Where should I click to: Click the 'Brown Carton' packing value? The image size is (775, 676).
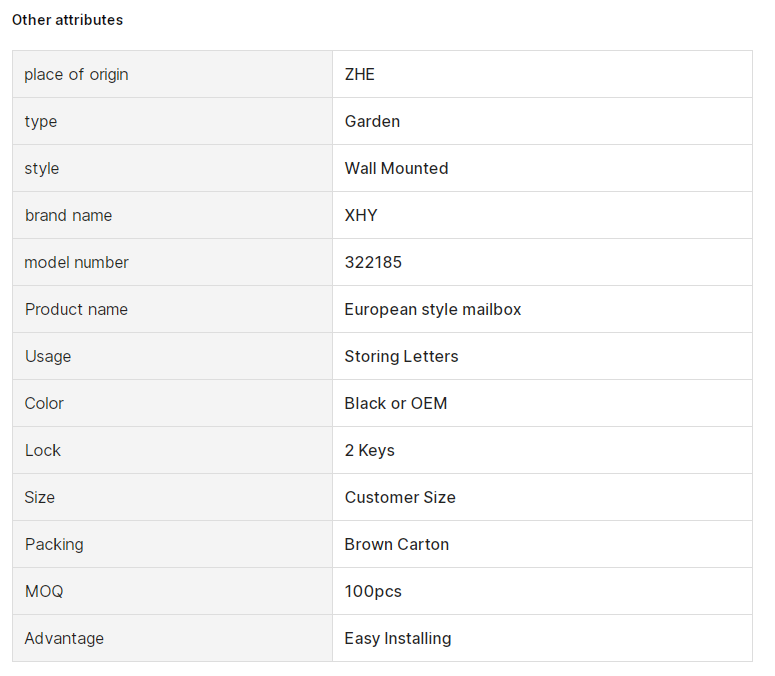(396, 544)
